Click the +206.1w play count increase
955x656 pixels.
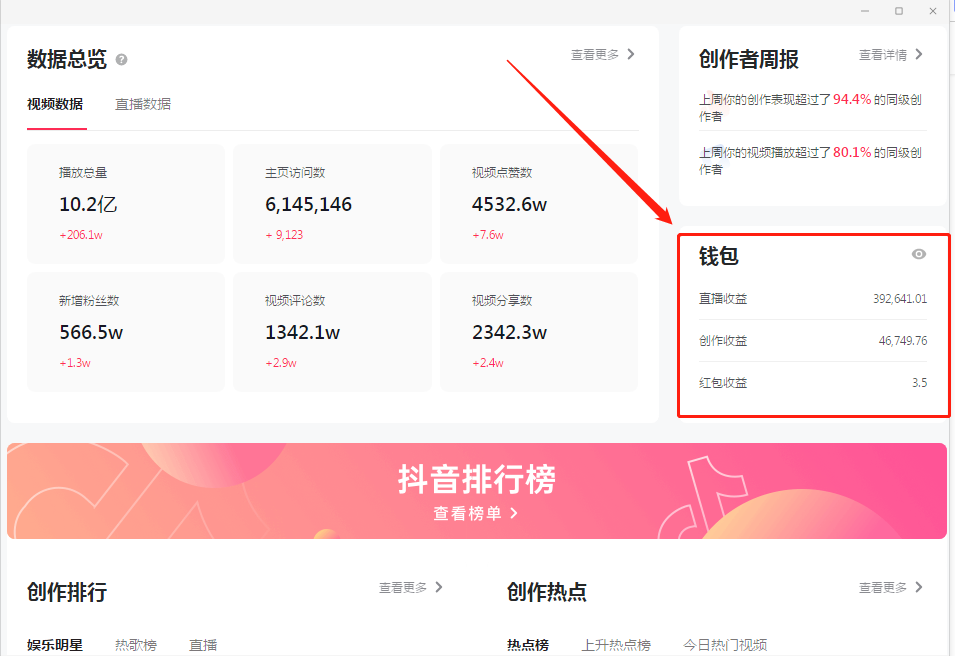[81, 235]
